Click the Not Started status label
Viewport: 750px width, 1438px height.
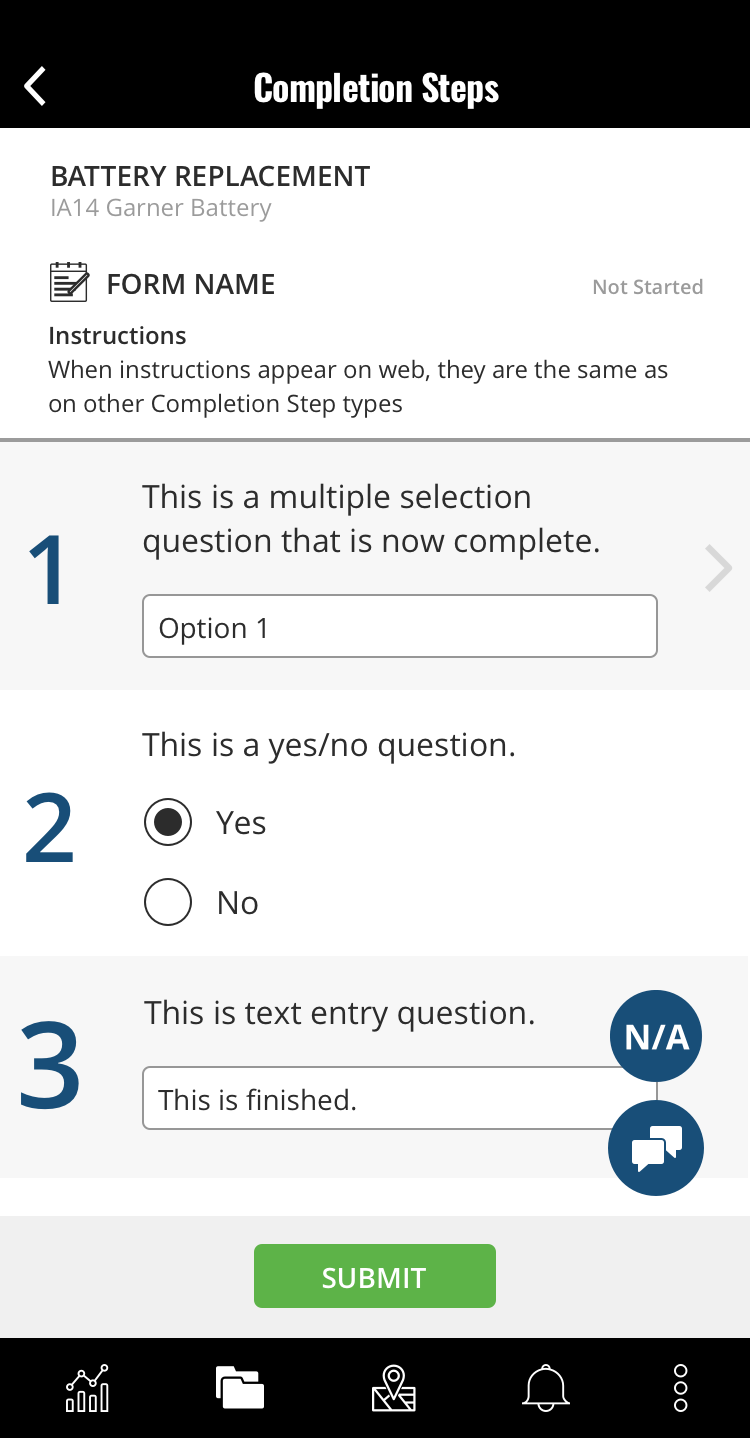coord(647,287)
